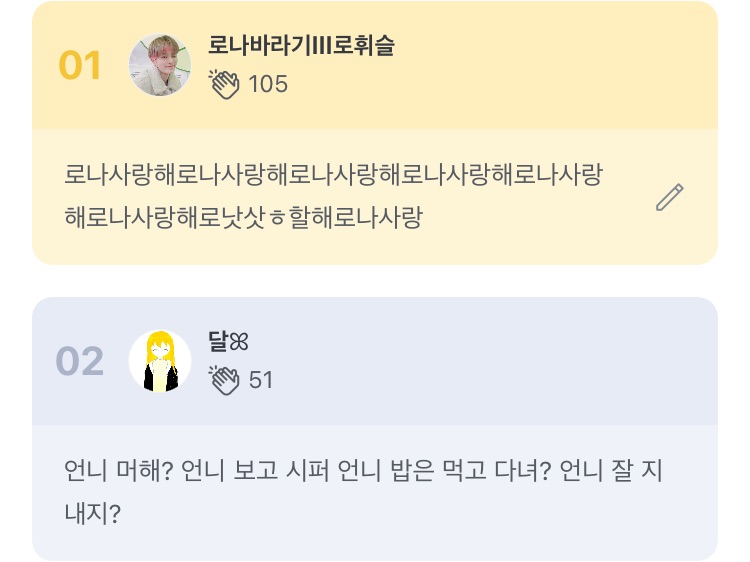Open the yellow-haired cartoon avatar of rank 02

pos(160,361)
